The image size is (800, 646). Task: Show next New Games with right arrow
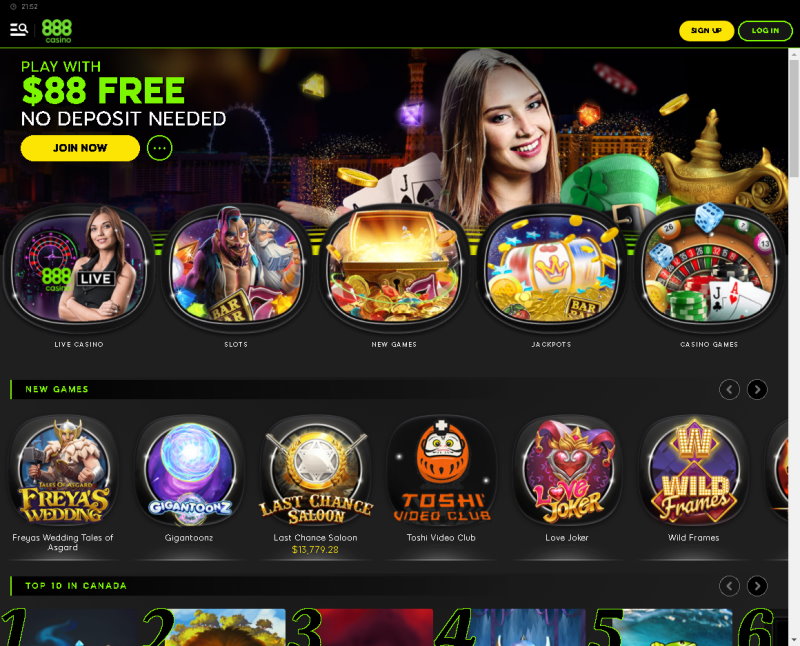point(757,390)
